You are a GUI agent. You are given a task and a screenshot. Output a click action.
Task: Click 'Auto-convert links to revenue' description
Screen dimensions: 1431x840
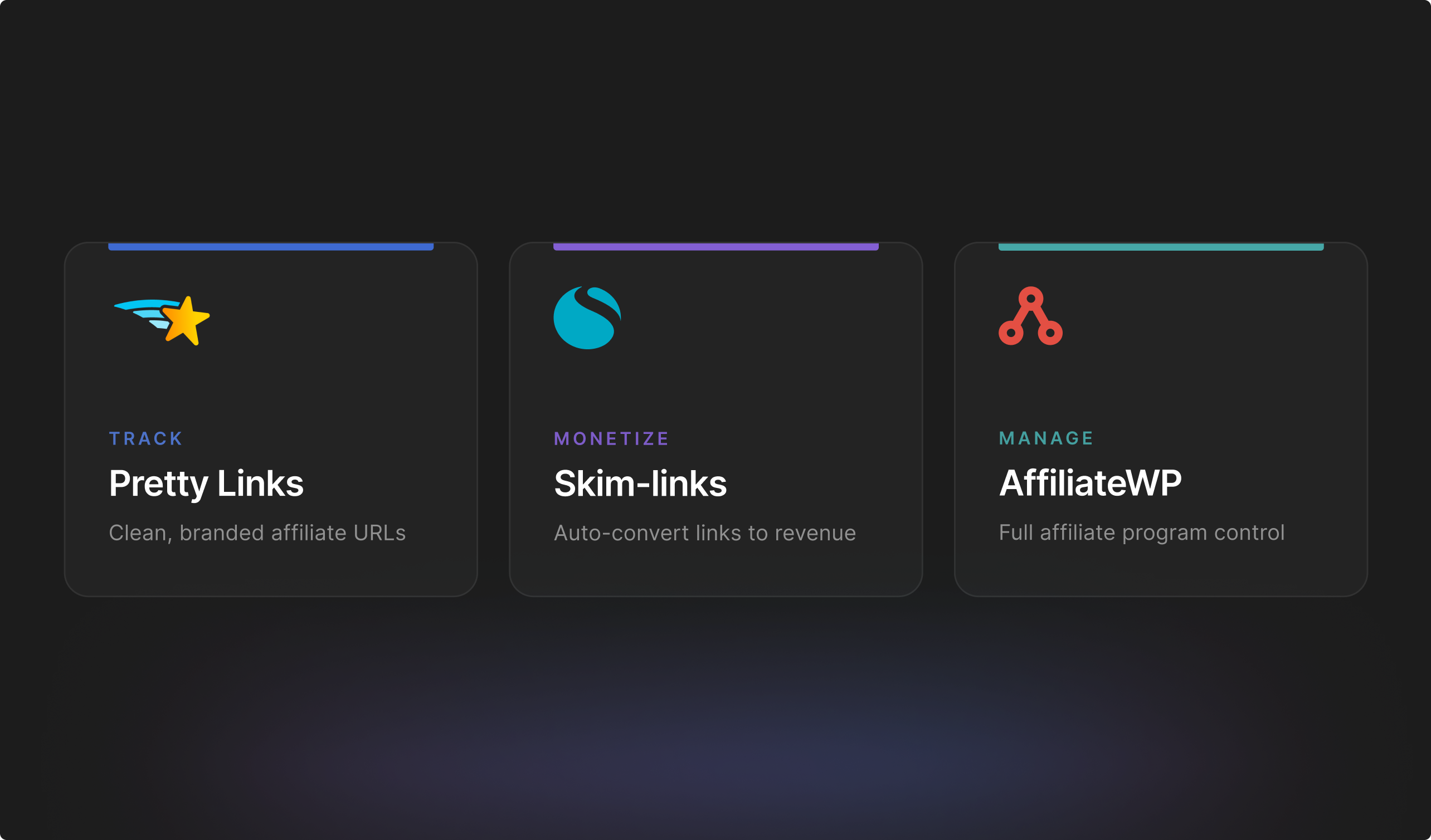click(705, 533)
